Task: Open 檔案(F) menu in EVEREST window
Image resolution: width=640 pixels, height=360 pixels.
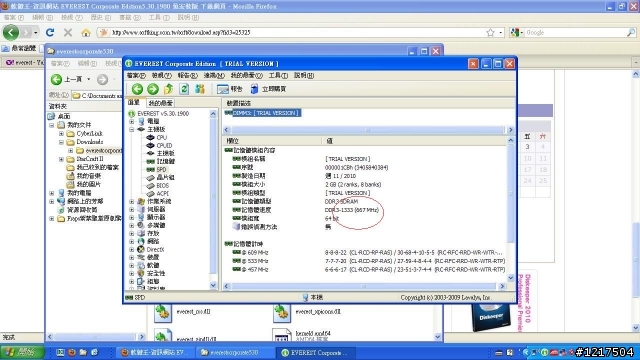Action: pos(136,76)
